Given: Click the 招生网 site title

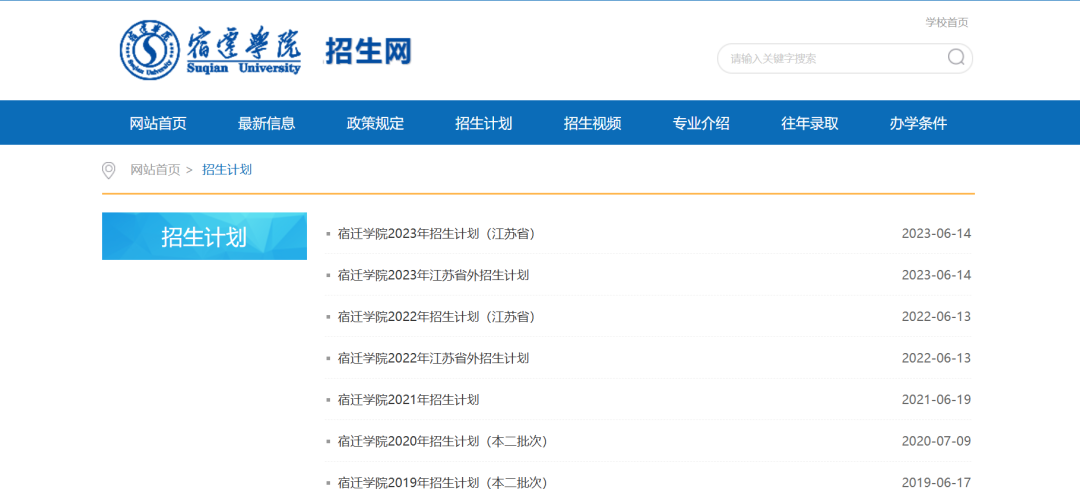Looking at the screenshot, I should coord(368,51).
